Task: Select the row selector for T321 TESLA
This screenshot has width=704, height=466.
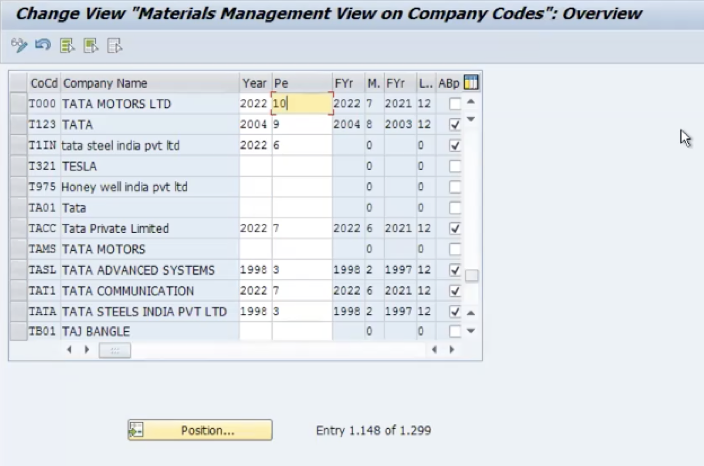Action: point(18,166)
